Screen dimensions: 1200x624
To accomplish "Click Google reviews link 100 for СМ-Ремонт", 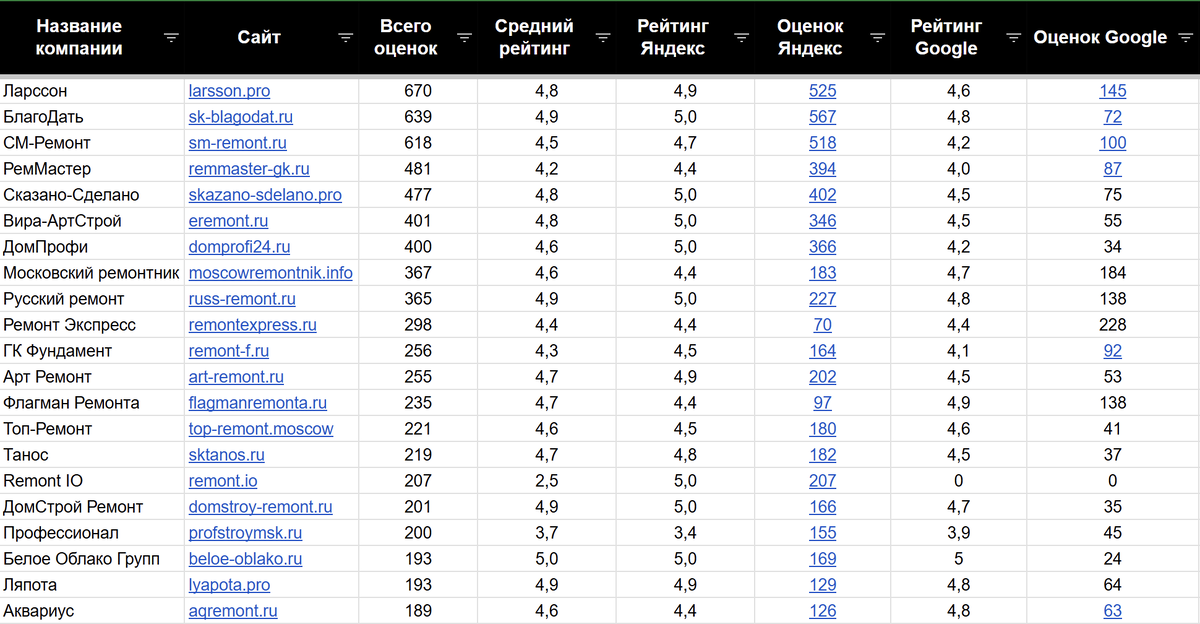I will tap(1113, 143).
